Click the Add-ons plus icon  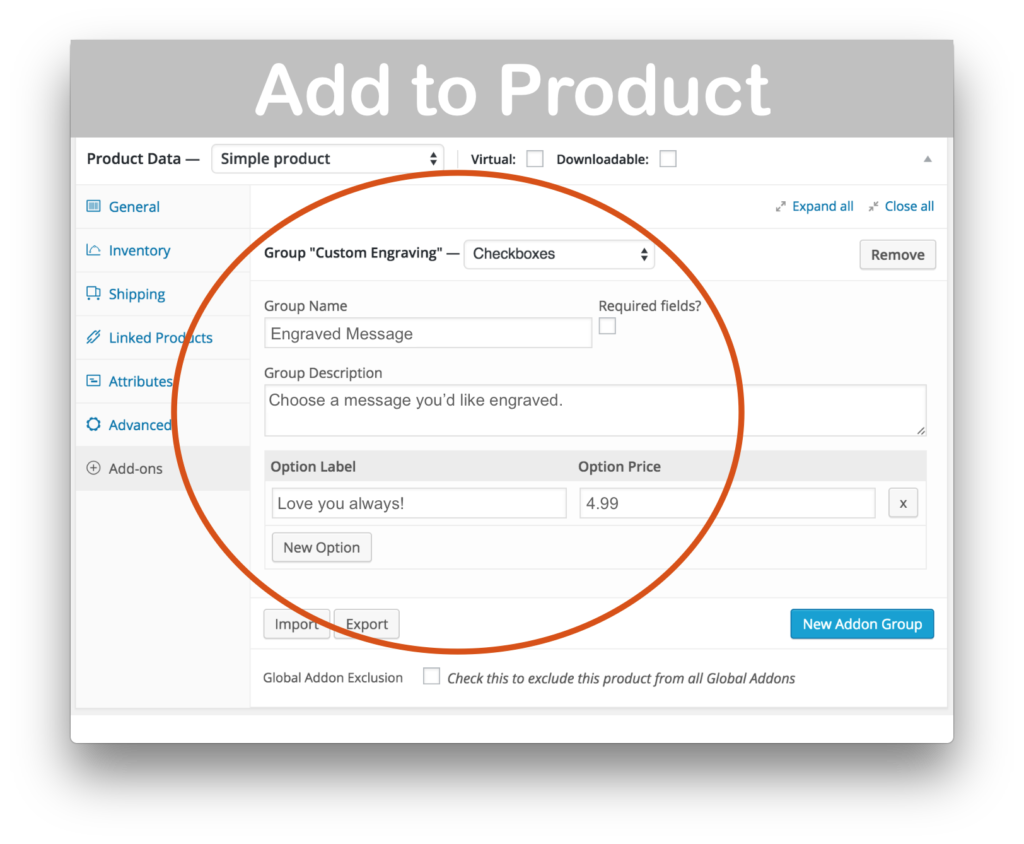(92, 467)
